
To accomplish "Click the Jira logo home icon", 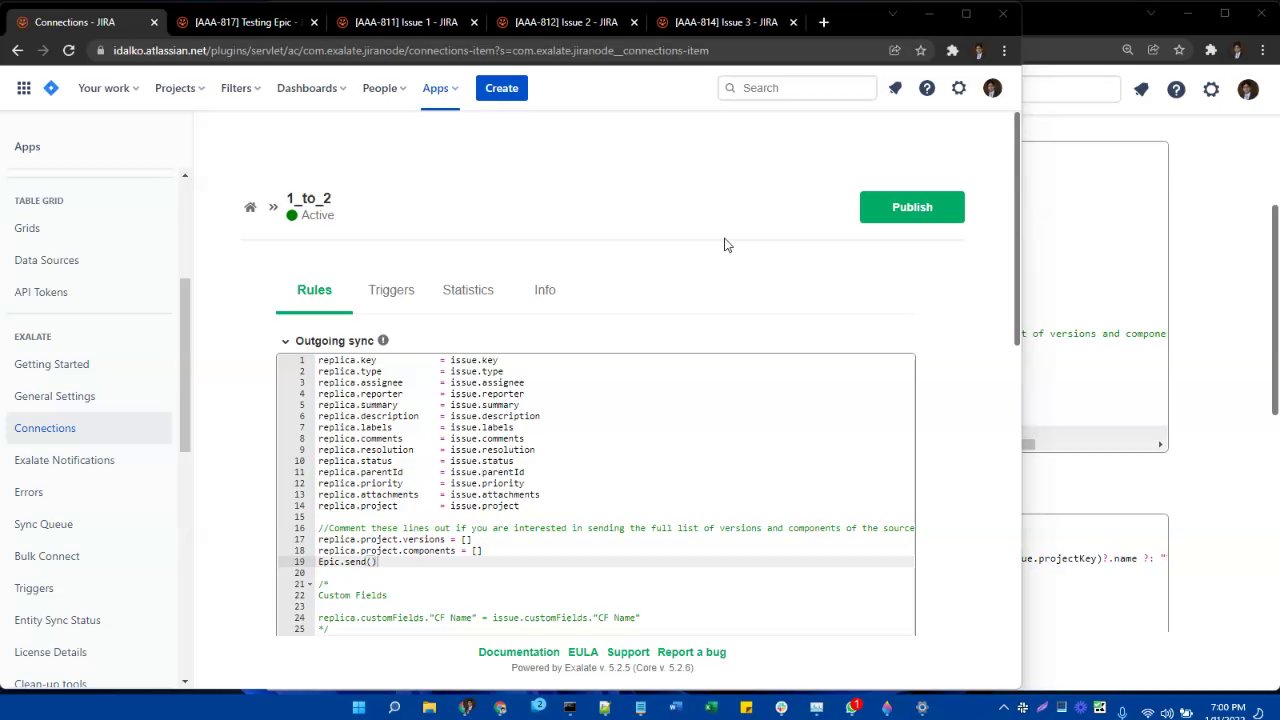I will coord(51,88).
